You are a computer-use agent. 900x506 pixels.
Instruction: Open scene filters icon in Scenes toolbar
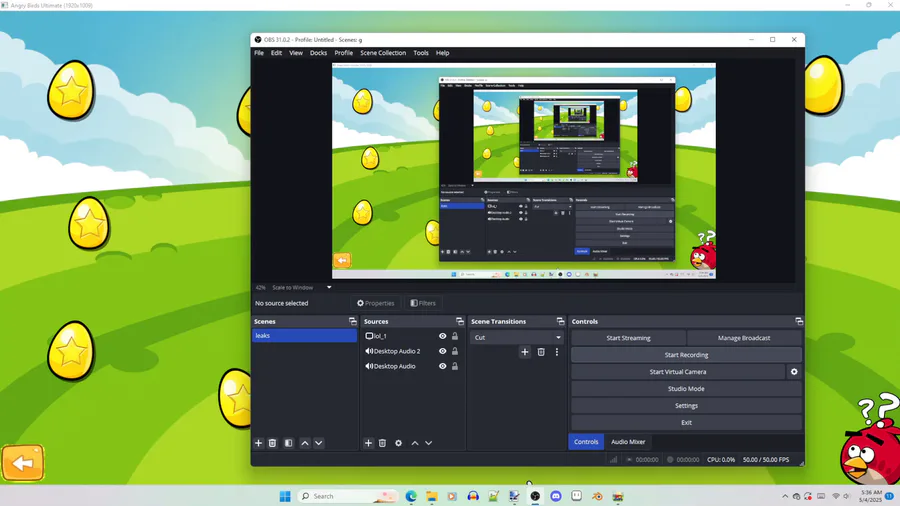[x=289, y=443]
